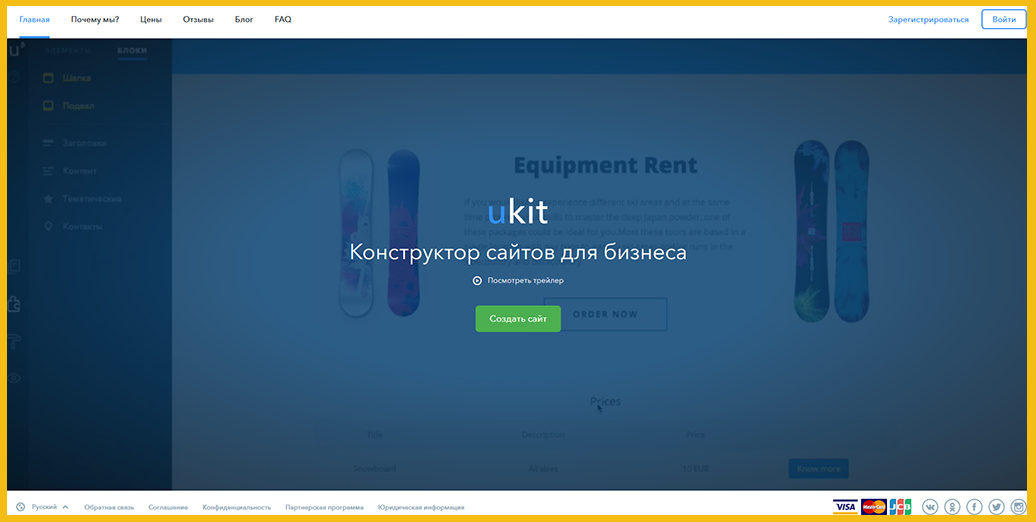Go to the Почему мы? page

click(95, 20)
